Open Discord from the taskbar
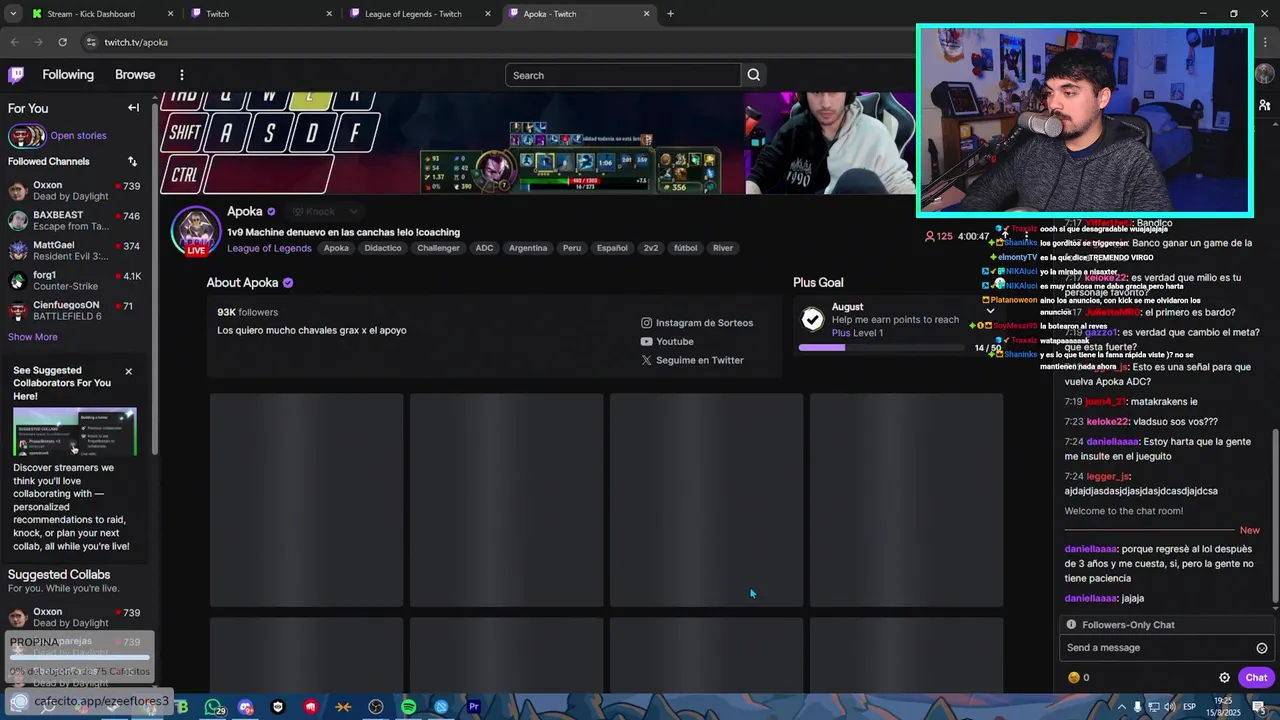 (245, 707)
